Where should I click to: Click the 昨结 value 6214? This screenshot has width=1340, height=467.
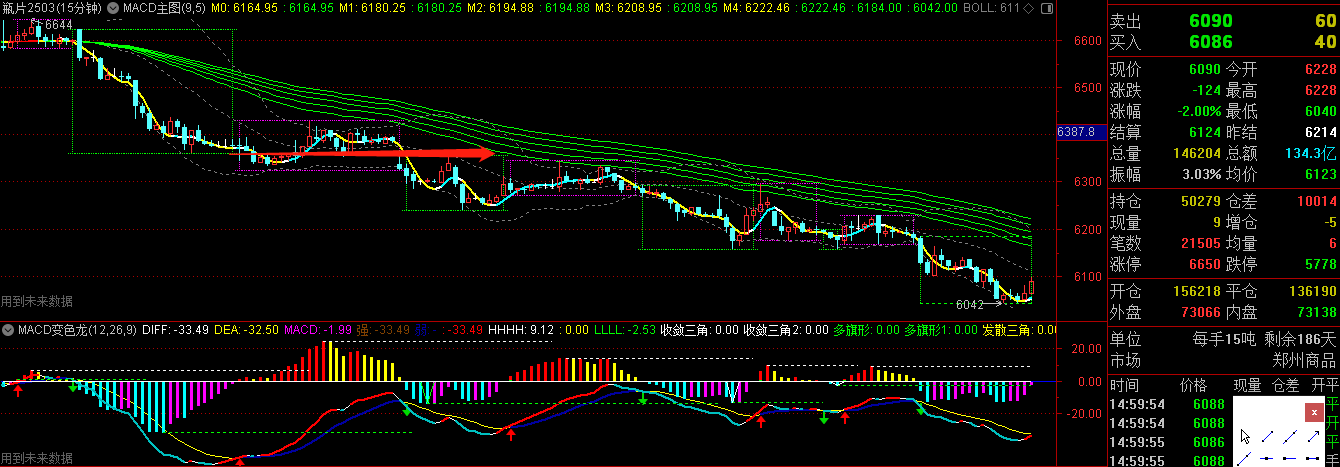click(1320, 132)
